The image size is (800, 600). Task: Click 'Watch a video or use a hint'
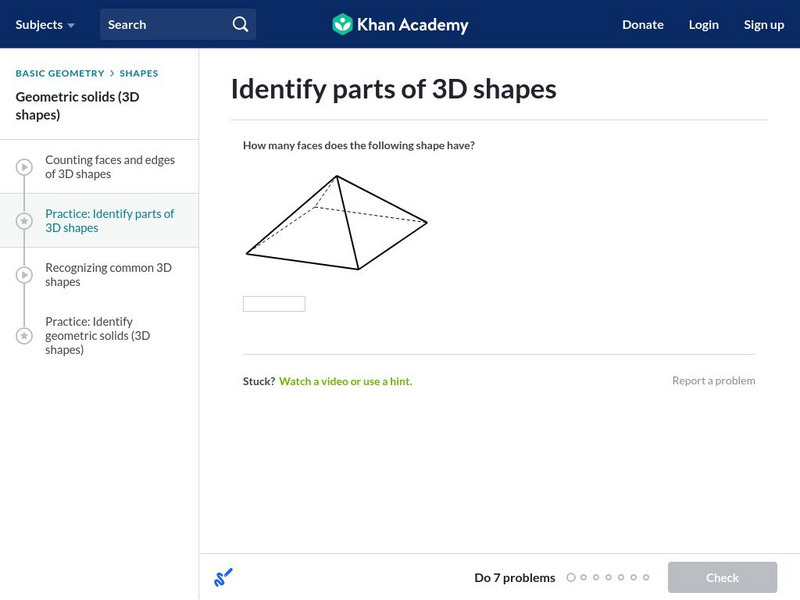pos(345,381)
